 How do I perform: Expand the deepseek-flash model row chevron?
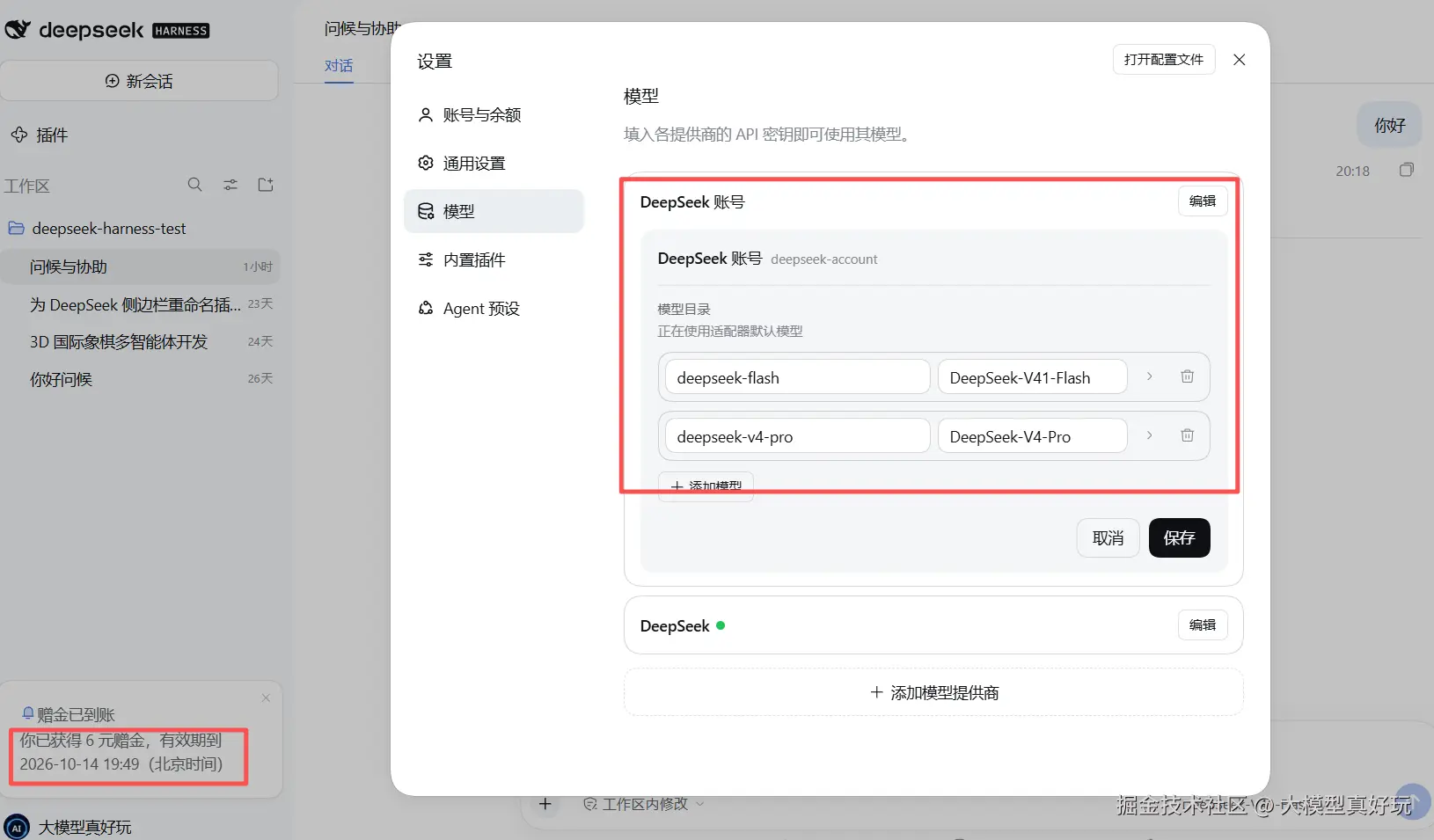[x=1149, y=376]
